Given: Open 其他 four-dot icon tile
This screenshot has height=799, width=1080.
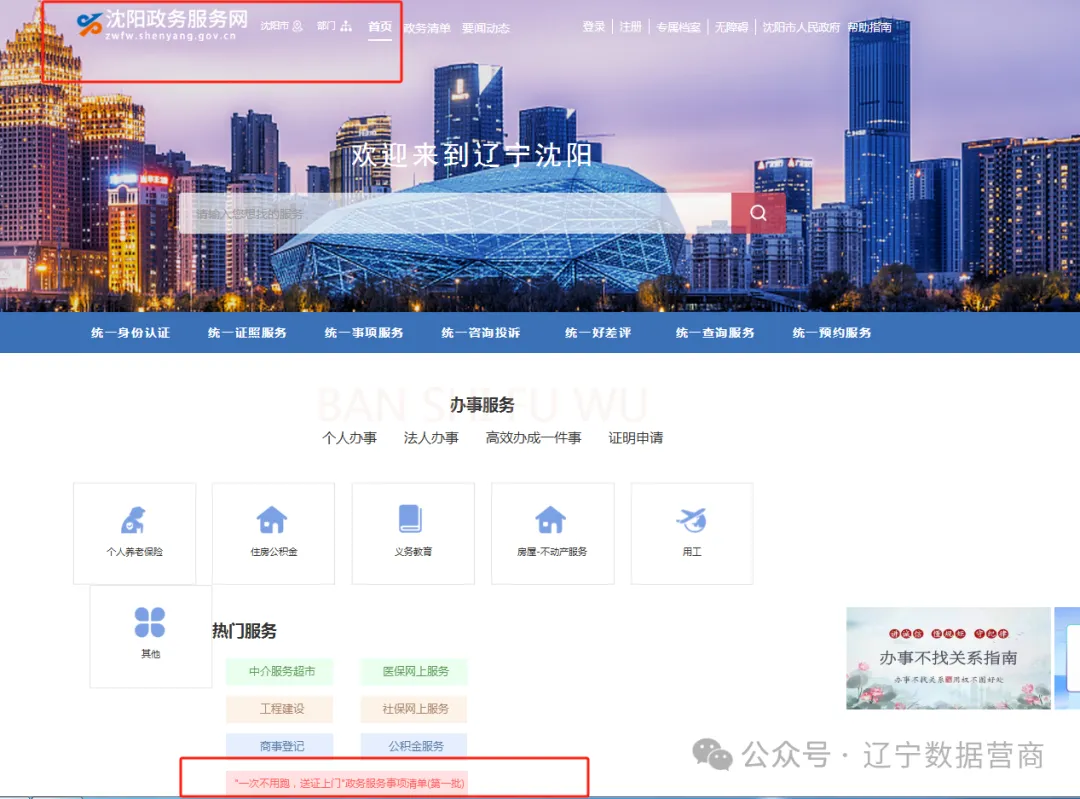Looking at the screenshot, I should 150,624.
